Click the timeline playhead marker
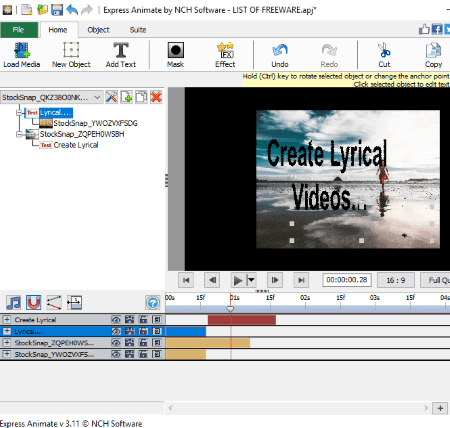The width and height of the screenshot is (450, 428). pyautogui.click(x=230, y=309)
